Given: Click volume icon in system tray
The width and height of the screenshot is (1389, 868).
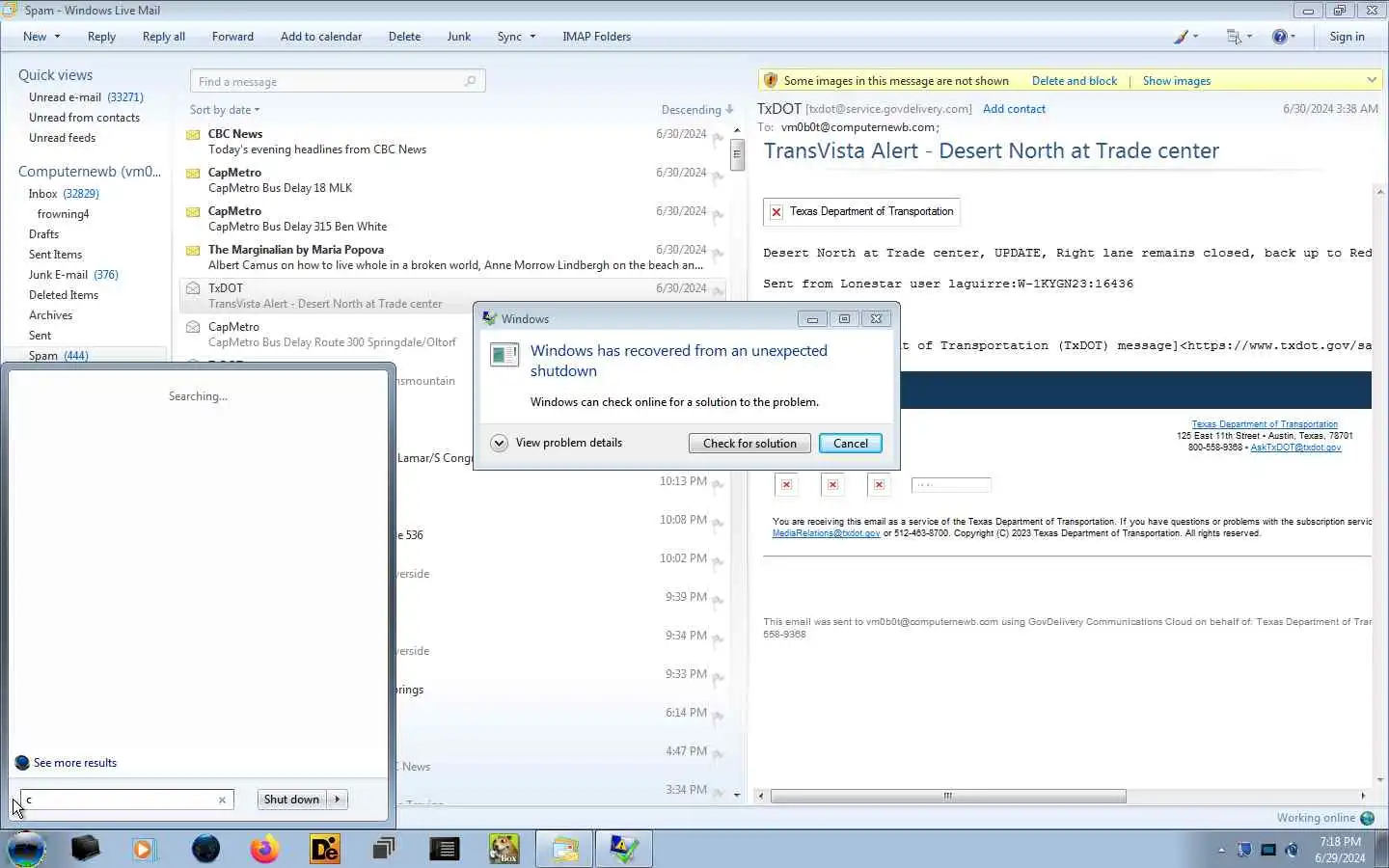Looking at the screenshot, I should 1292,850.
